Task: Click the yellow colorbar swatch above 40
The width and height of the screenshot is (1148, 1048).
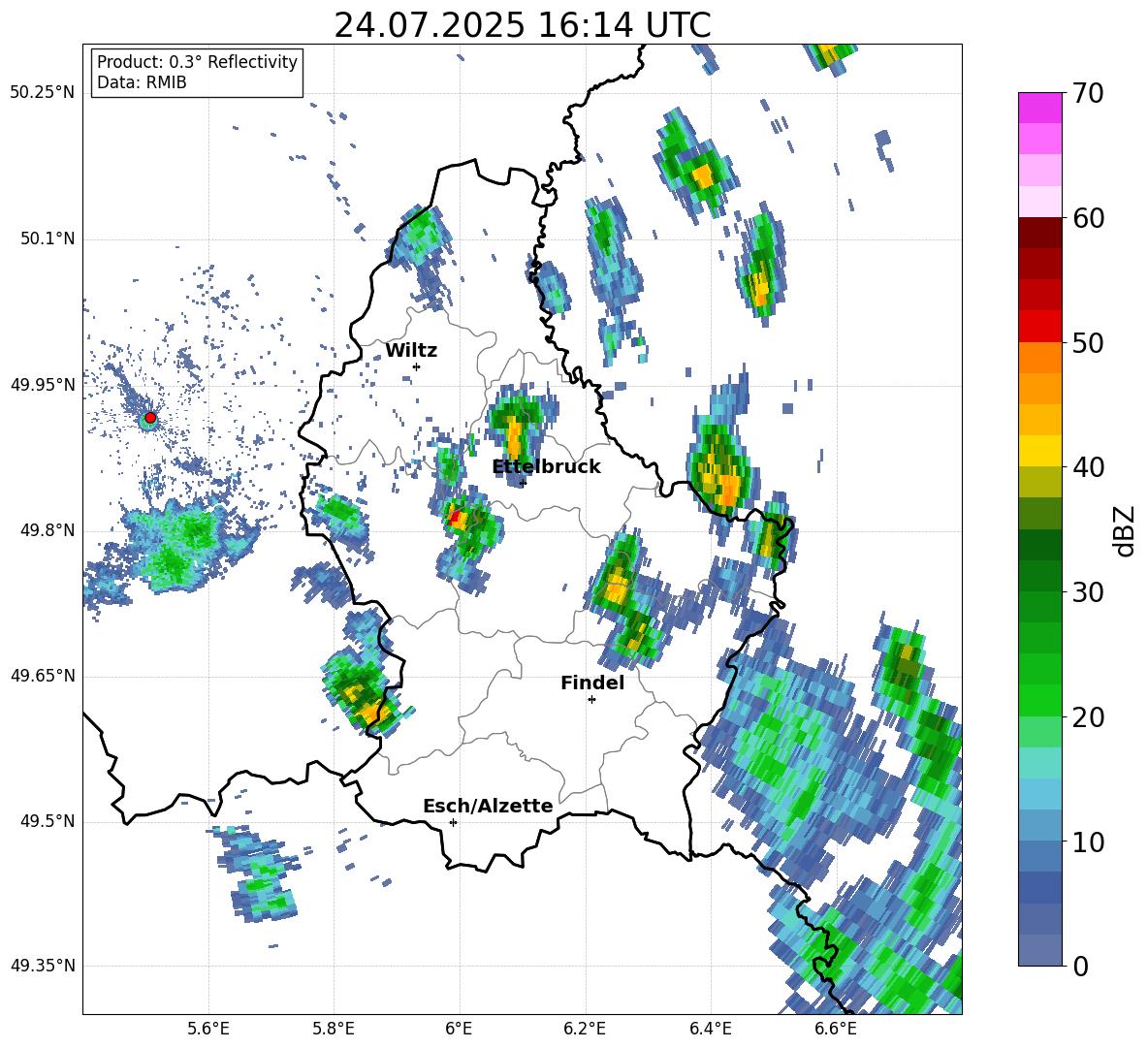Action: click(x=1039, y=451)
